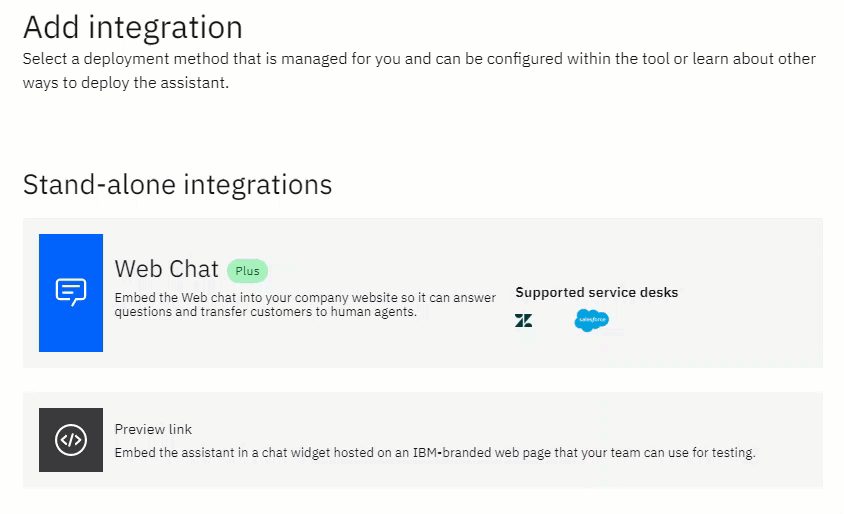This screenshot has width=844, height=514.
Task: Click the "ways to deploy the assistant" text
Action: coord(126,83)
